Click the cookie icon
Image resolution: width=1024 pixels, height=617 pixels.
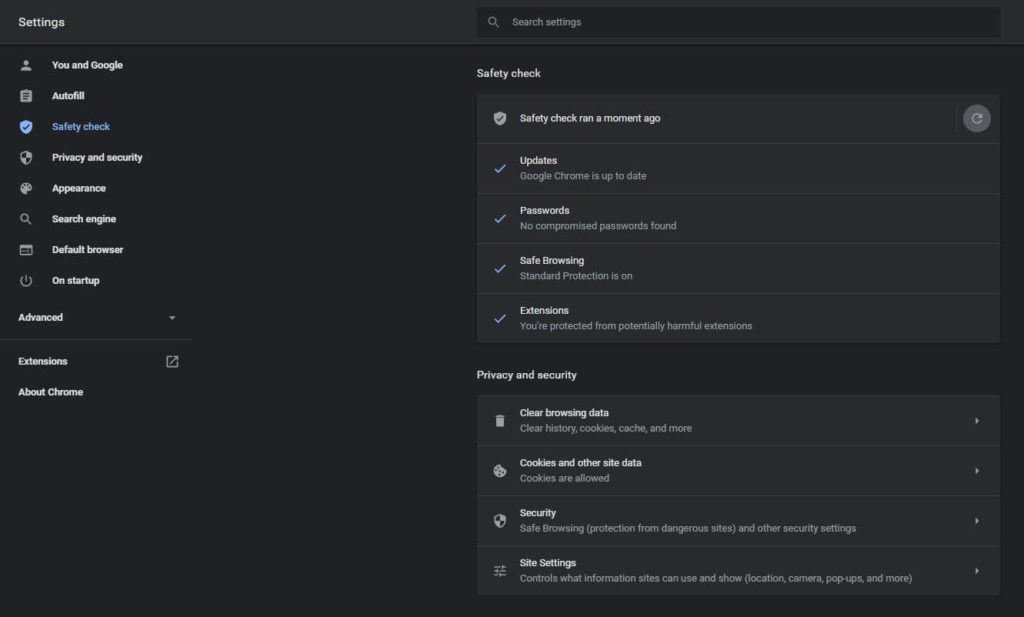click(500, 471)
